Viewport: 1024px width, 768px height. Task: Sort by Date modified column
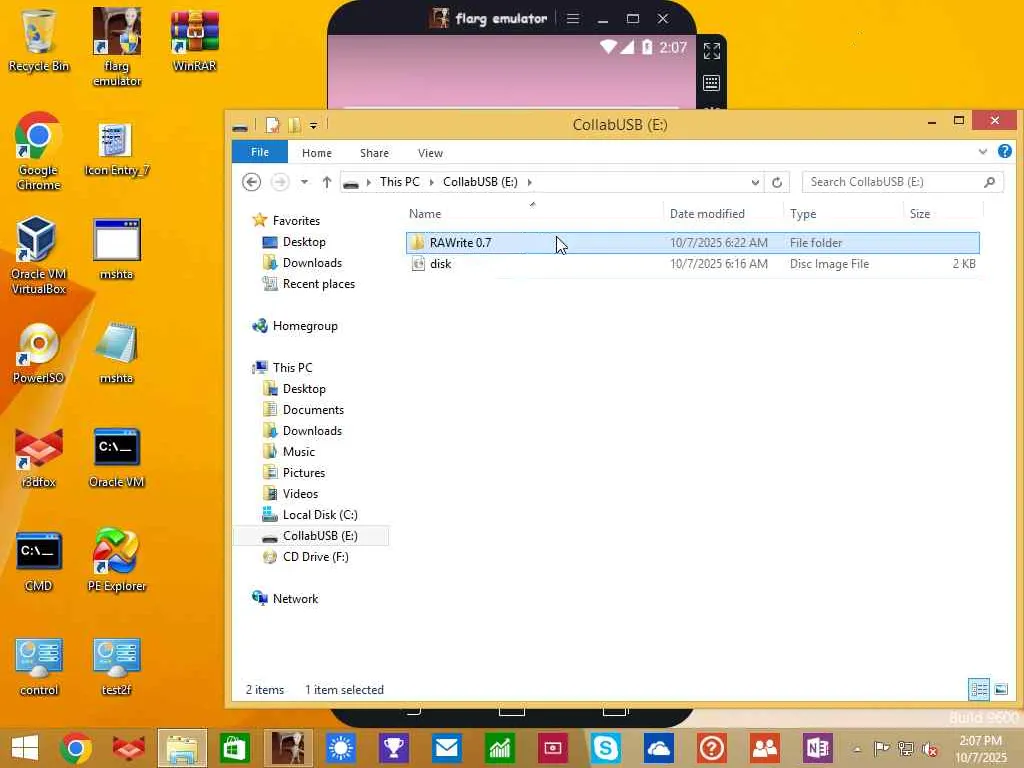click(723, 214)
